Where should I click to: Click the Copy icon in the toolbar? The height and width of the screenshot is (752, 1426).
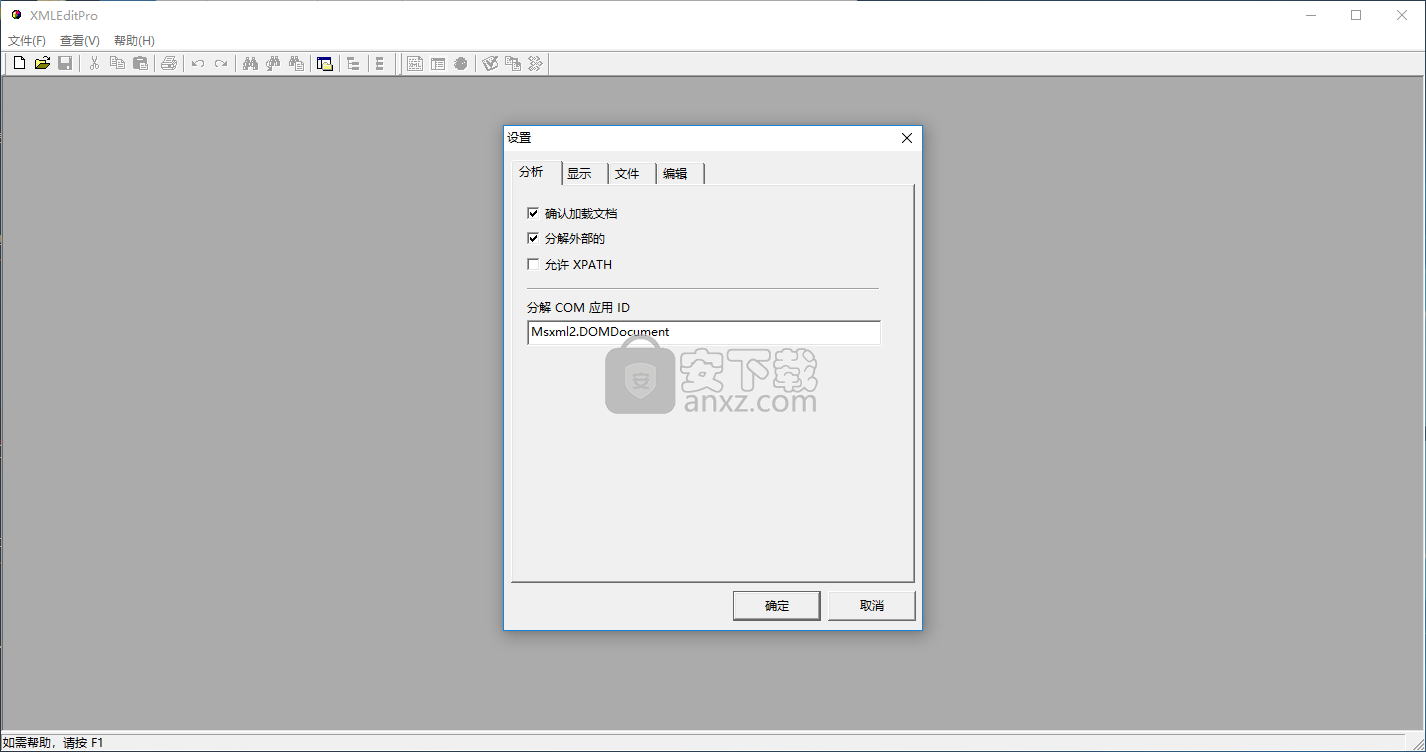coord(117,64)
